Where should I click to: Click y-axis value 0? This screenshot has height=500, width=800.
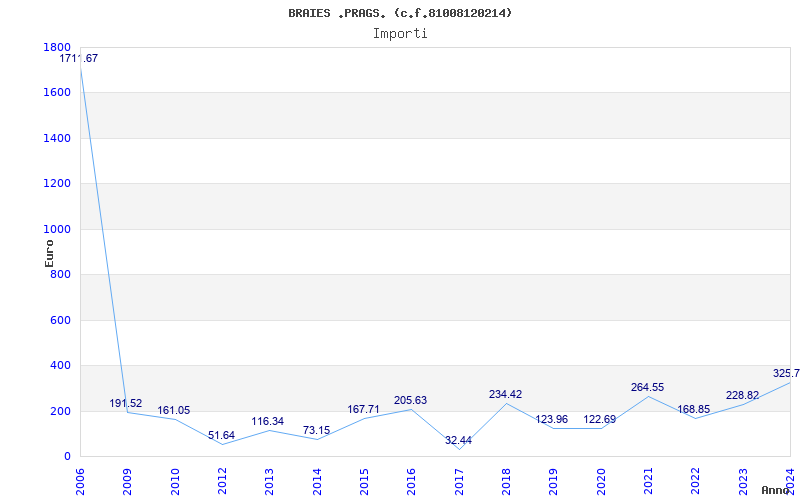coord(67,457)
